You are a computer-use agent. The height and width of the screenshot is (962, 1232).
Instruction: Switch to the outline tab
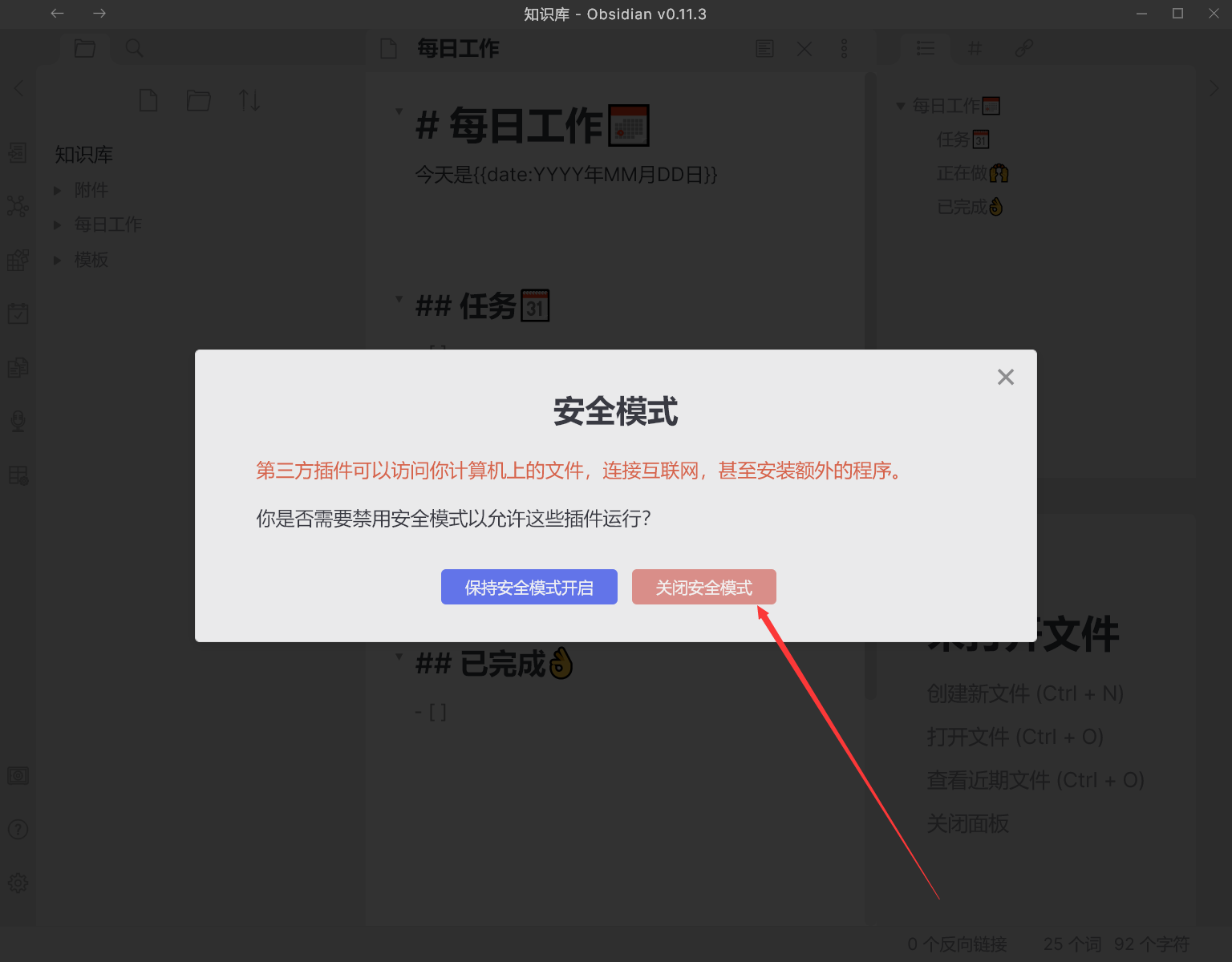pos(926,48)
